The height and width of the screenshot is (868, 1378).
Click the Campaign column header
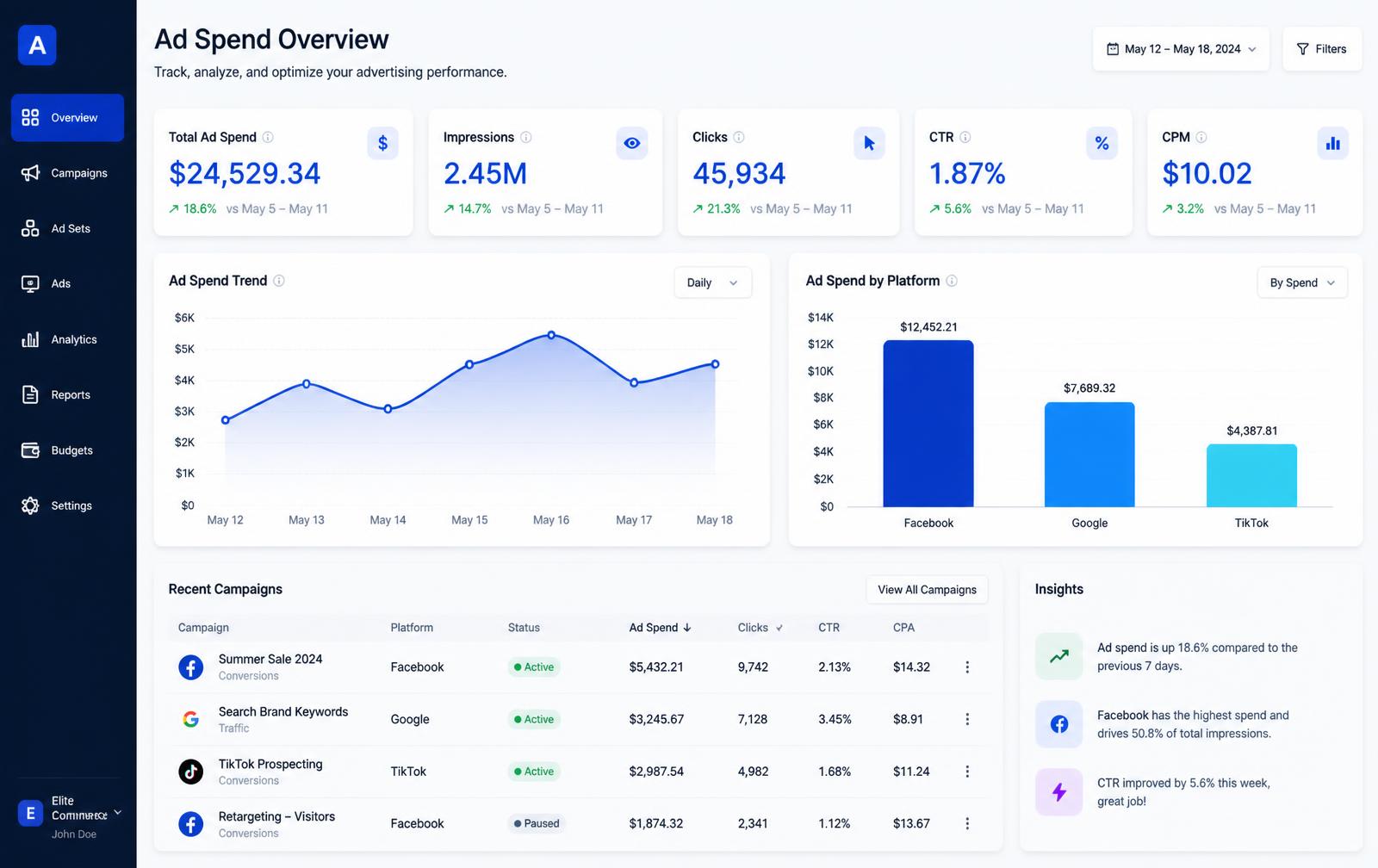[x=203, y=628]
